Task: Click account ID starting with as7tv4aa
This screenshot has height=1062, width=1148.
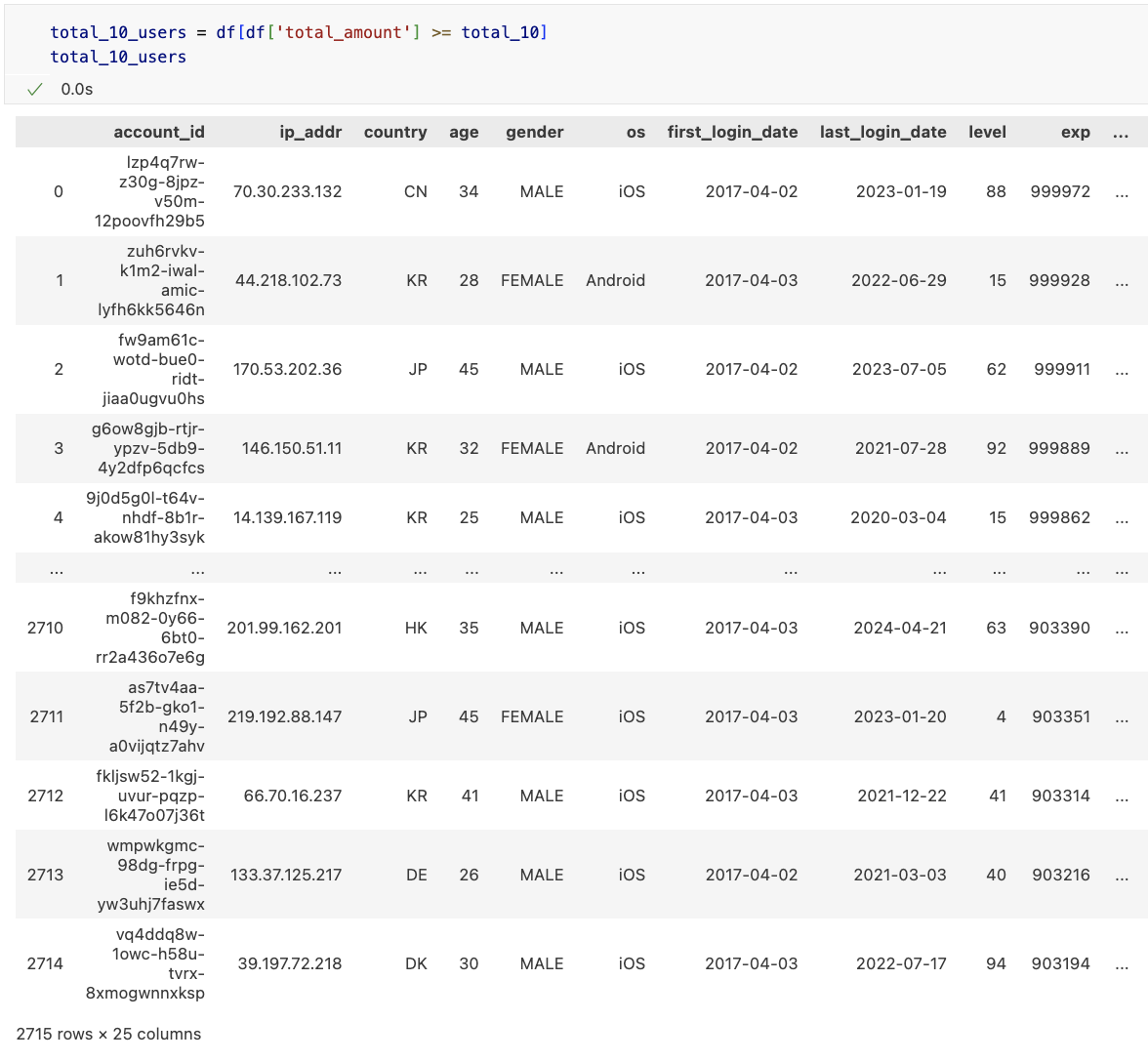Action: pos(156,716)
